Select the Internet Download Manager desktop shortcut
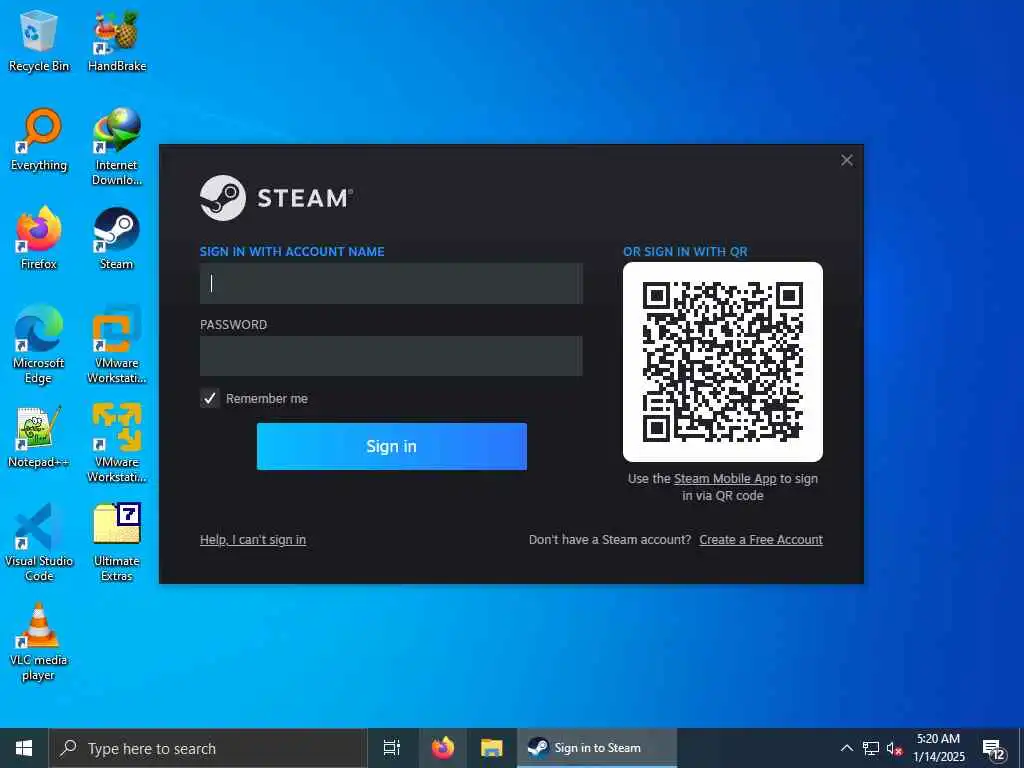This screenshot has height=768, width=1024. [117, 148]
